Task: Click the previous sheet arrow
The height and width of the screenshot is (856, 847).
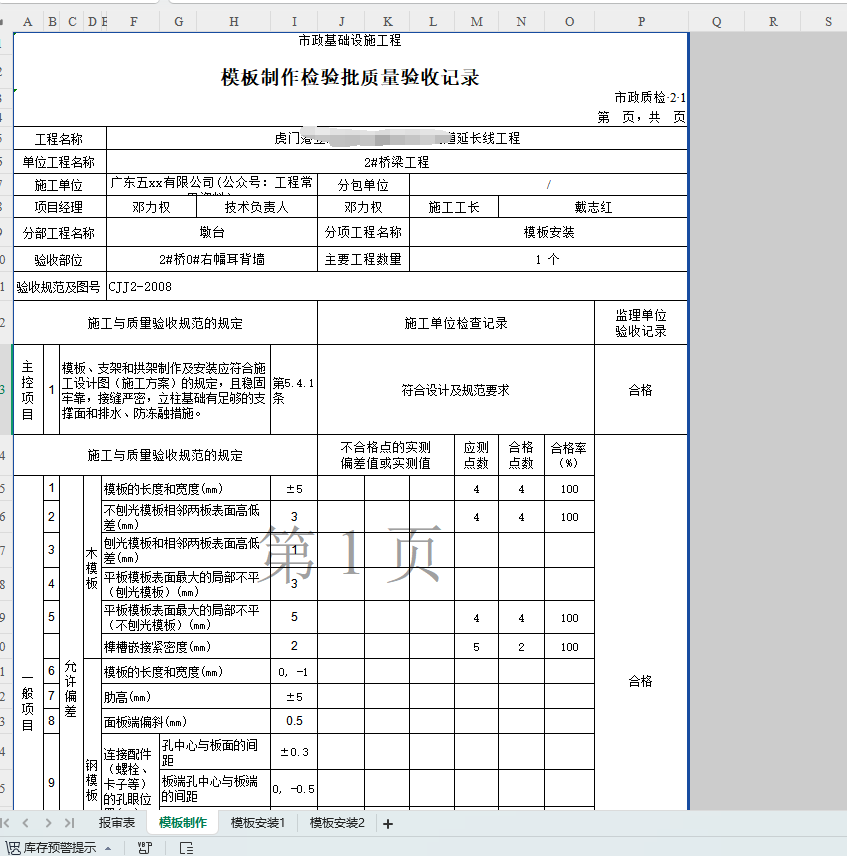Action: coord(27,823)
